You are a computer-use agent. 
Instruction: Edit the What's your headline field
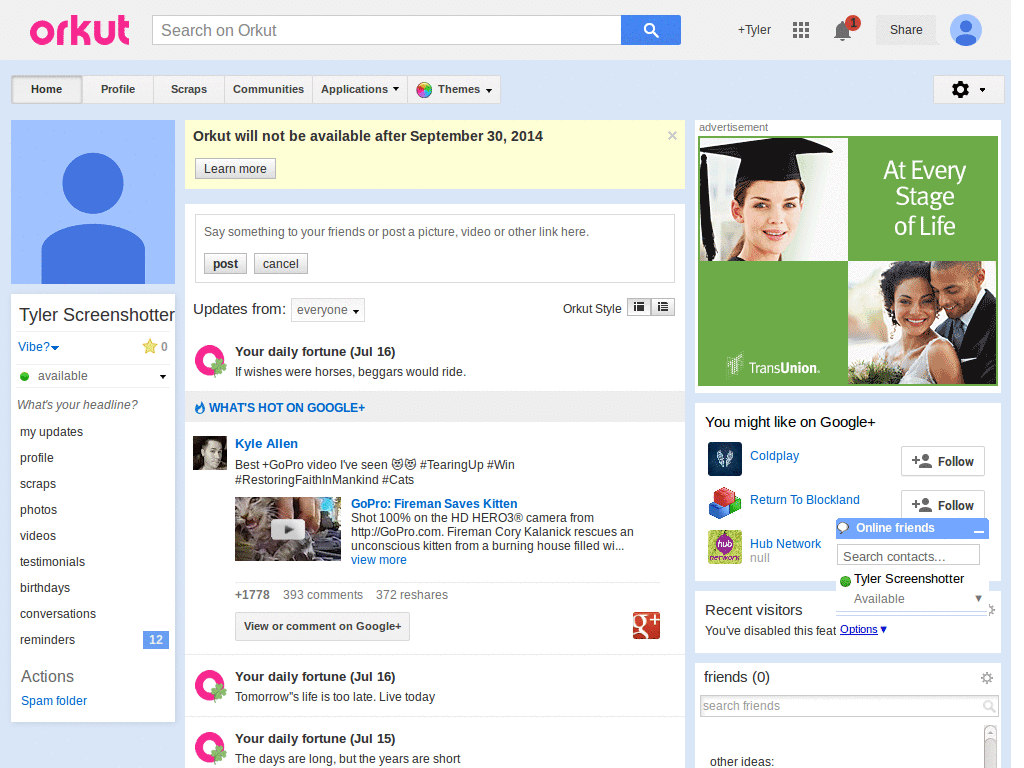[x=78, y=405]
